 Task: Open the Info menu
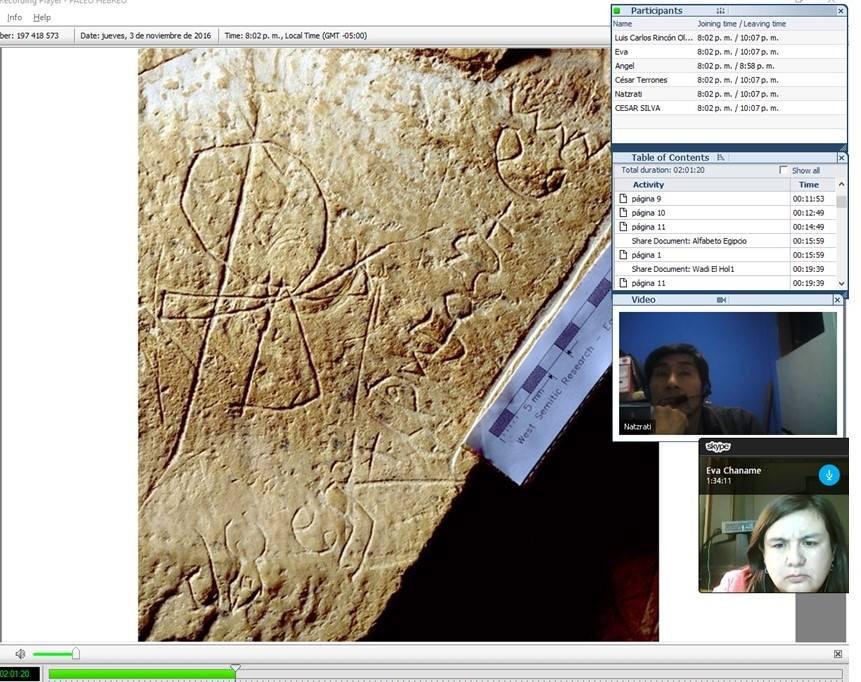[x=14, y=18]
